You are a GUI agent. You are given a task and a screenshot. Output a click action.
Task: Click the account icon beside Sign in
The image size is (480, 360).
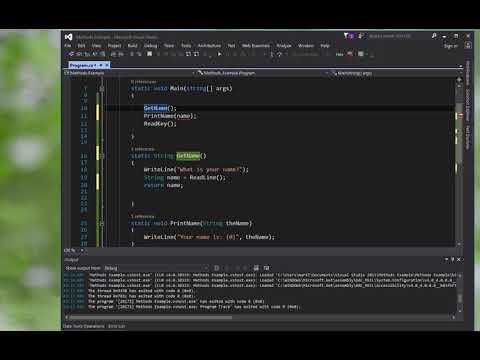click(x=468, y=46)
